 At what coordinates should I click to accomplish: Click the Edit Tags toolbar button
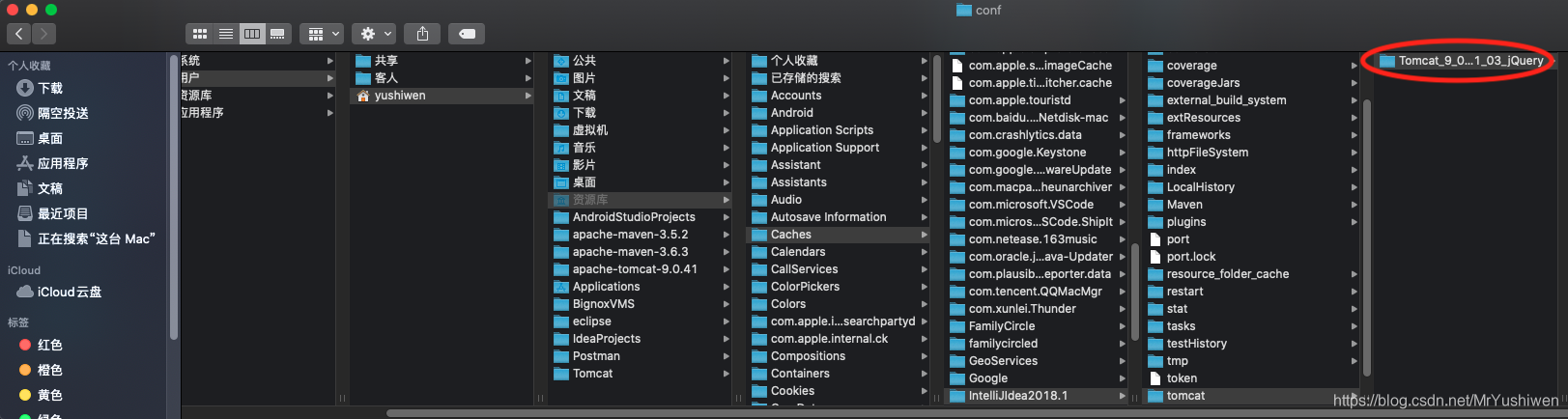(467, 34)
